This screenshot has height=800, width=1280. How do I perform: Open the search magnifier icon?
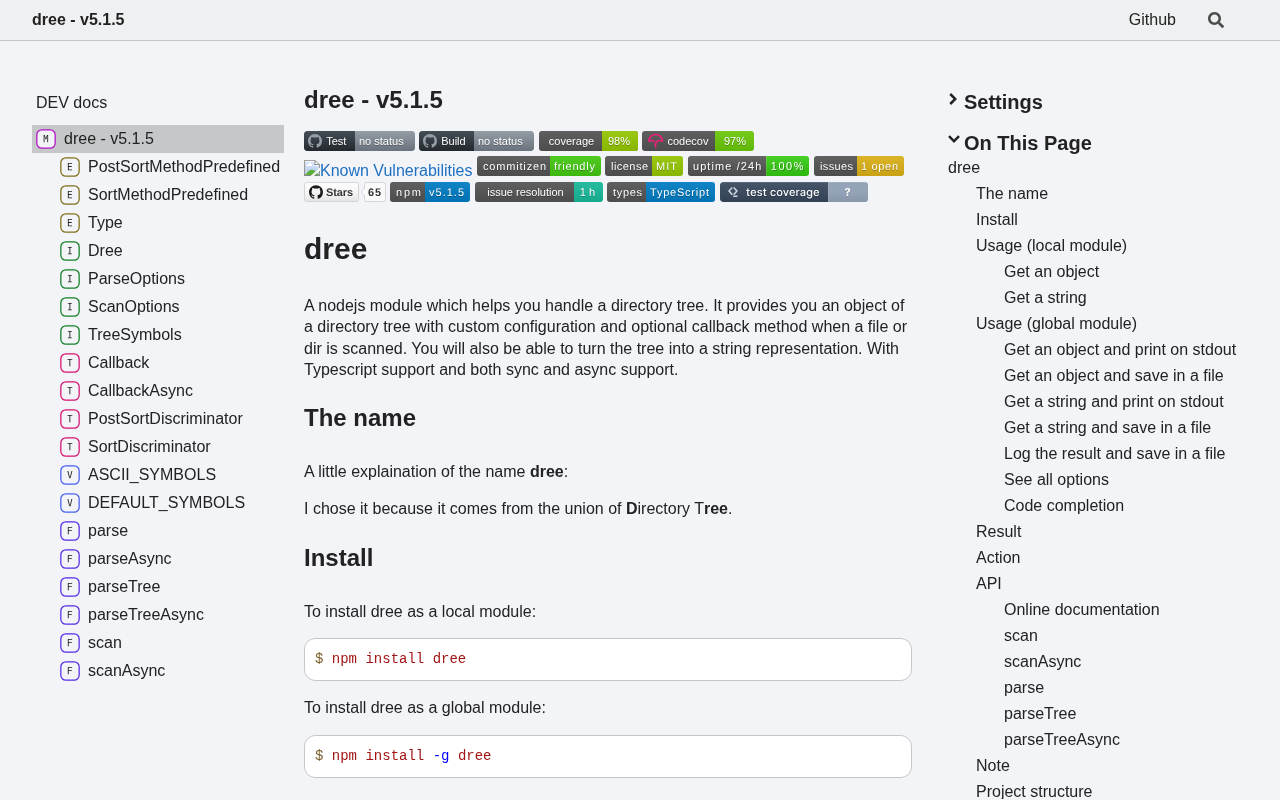(x=1215, y=20)
